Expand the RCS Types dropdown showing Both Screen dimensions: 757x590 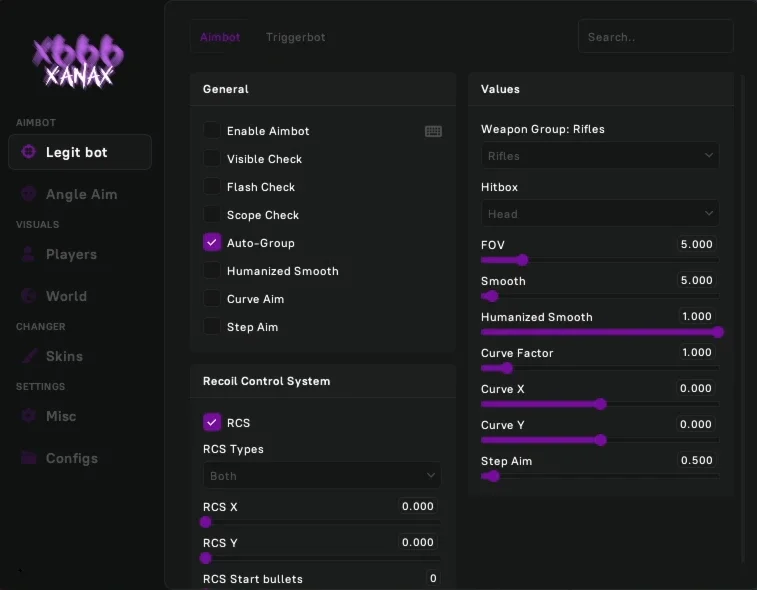coord(322,476)
